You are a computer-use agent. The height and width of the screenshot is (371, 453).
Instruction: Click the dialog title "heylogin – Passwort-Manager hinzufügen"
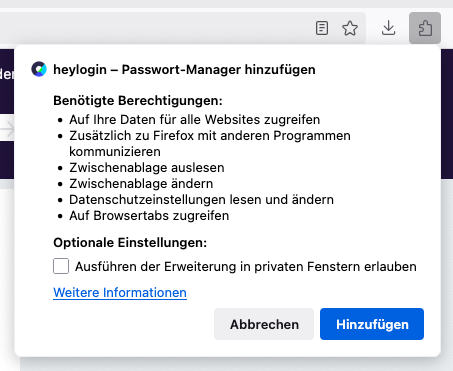coord(184,70)
